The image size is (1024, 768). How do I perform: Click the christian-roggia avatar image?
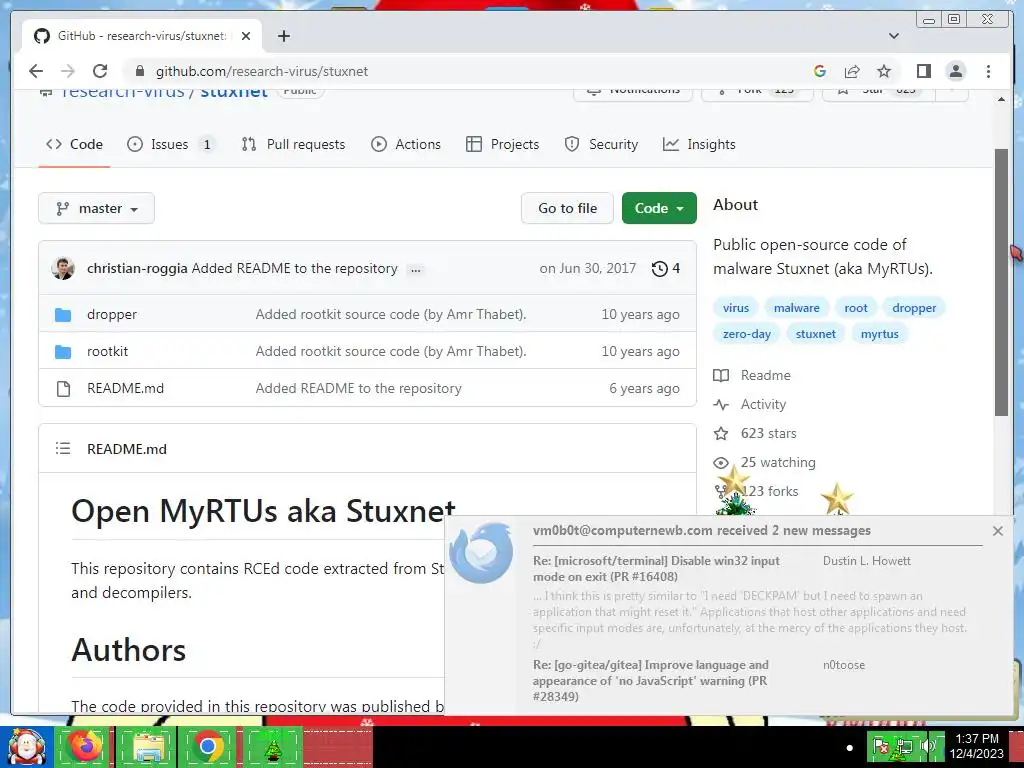point(63,268)
